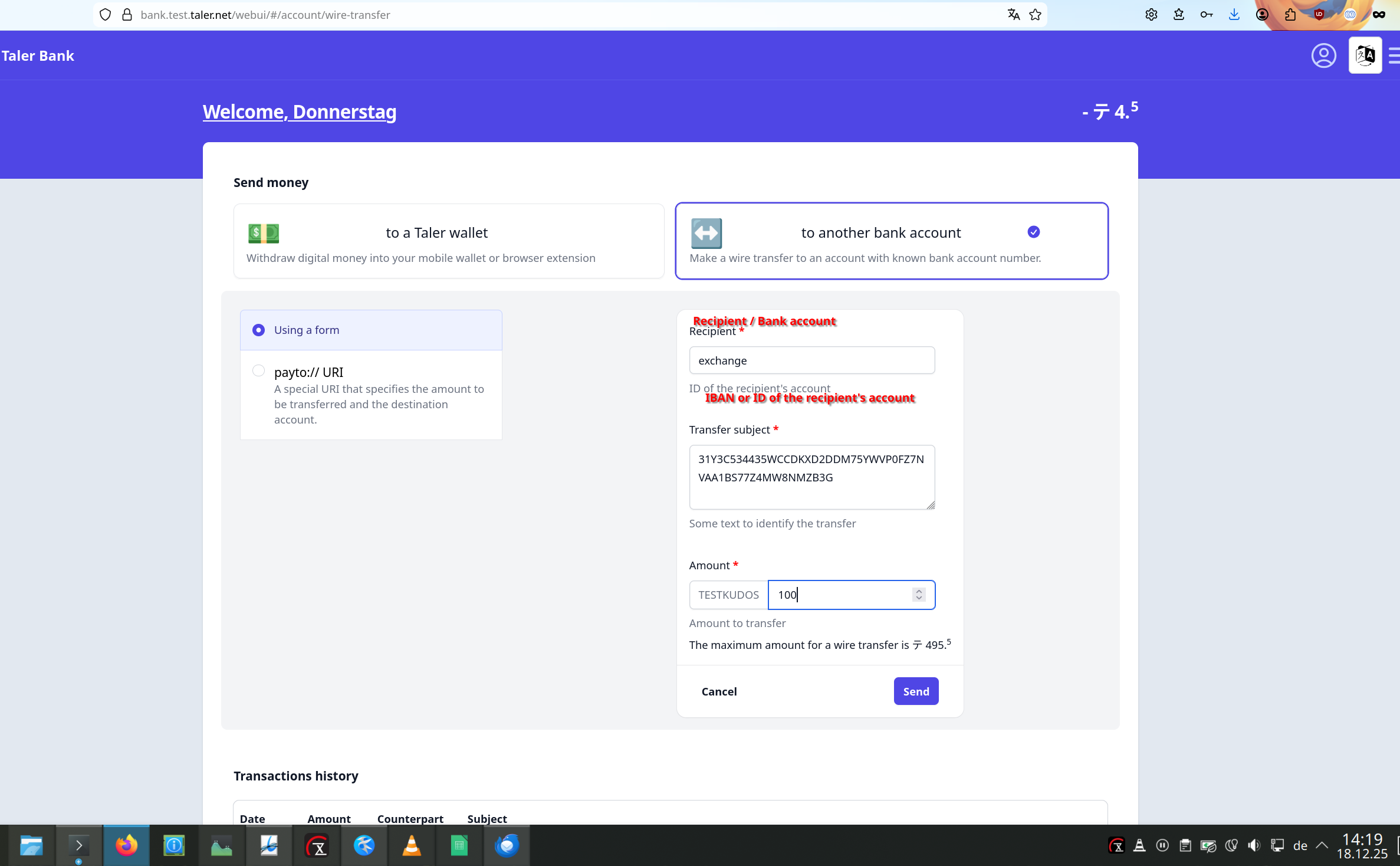Click the browser translate page icon
This screenshot has width=1400, height=866.
point(1013,15)
